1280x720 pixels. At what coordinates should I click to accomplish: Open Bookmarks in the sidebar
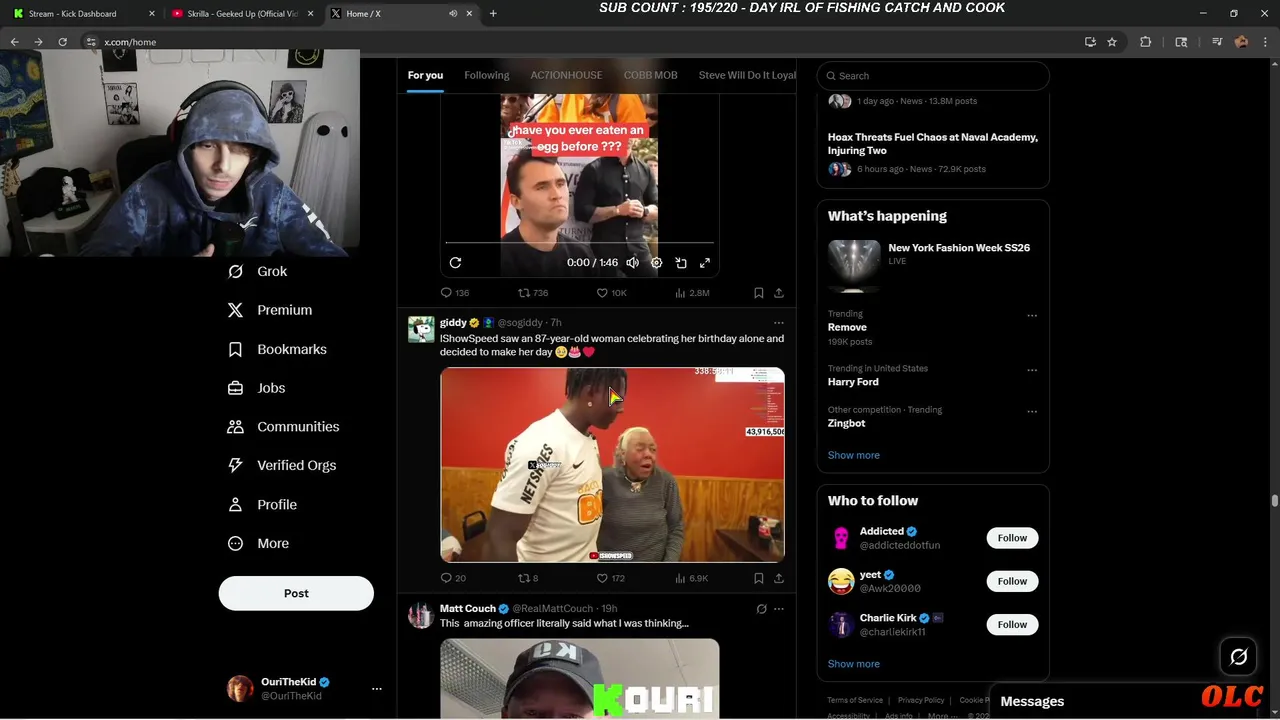click(277, 349)
